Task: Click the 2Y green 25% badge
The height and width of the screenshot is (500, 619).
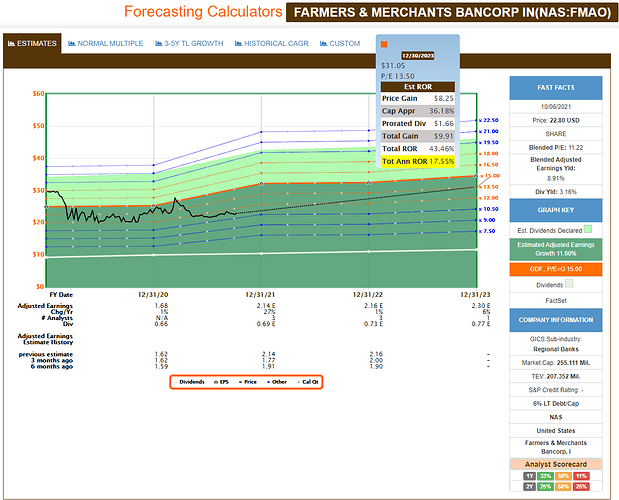Action: coord(545,487)
